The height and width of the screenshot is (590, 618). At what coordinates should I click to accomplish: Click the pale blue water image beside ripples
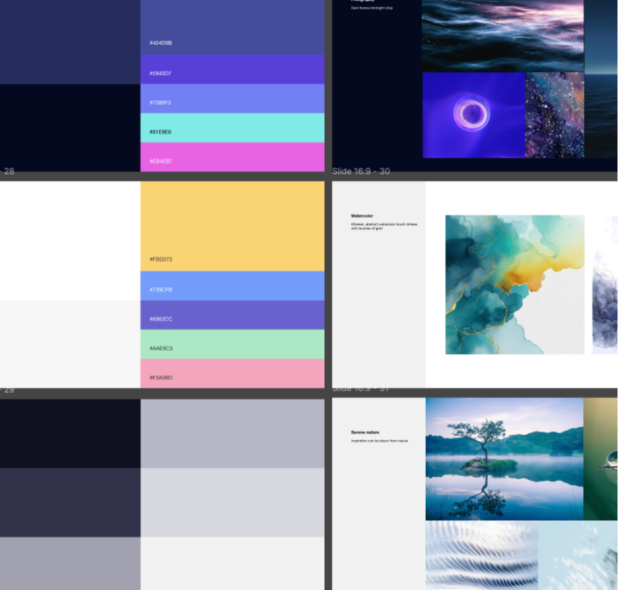578,556
